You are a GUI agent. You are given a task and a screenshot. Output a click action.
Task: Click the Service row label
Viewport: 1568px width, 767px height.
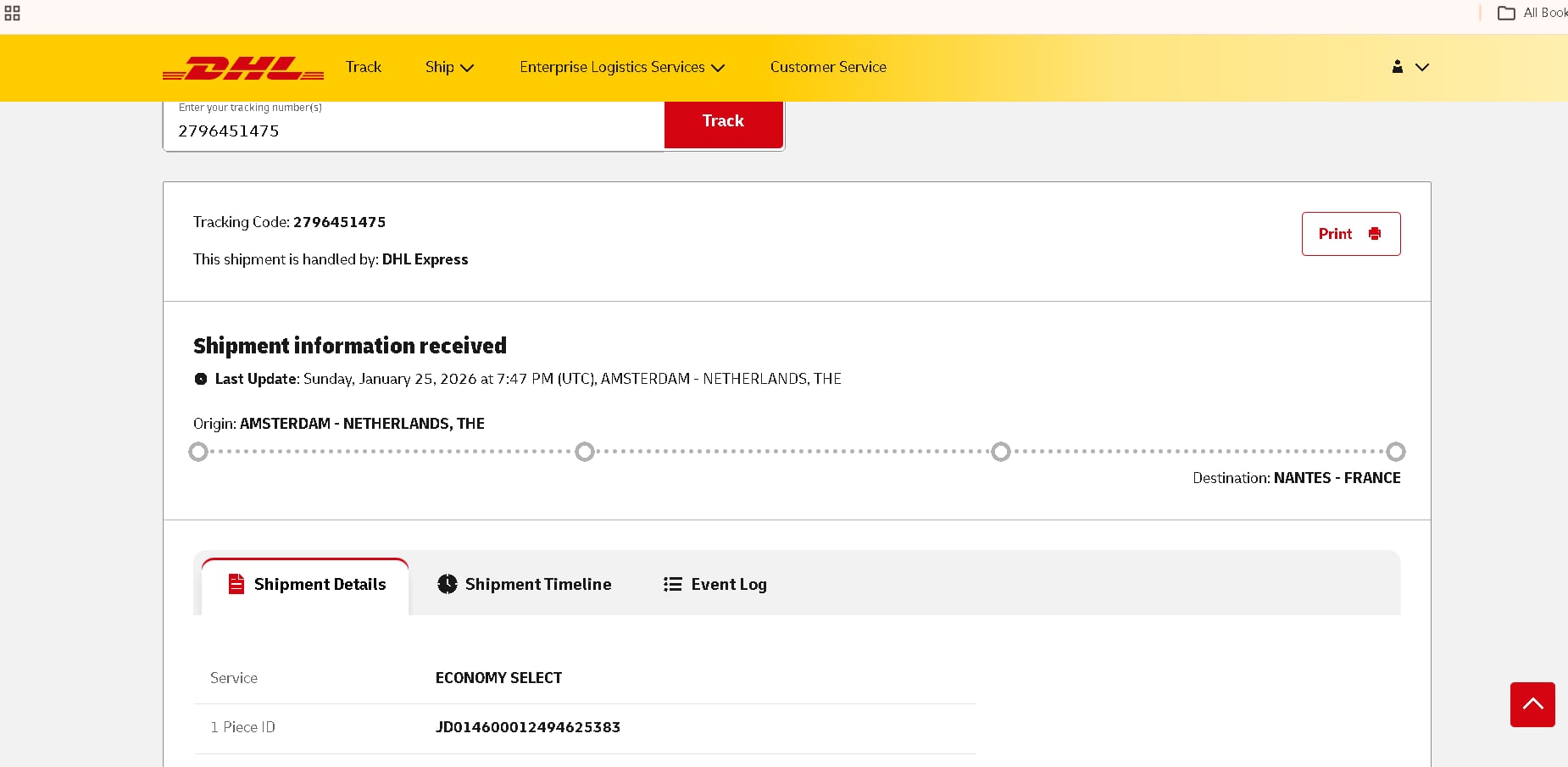[x=234, y=678]
